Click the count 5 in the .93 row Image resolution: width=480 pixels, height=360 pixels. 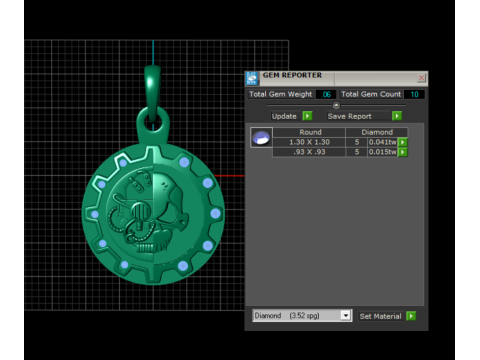357,152
